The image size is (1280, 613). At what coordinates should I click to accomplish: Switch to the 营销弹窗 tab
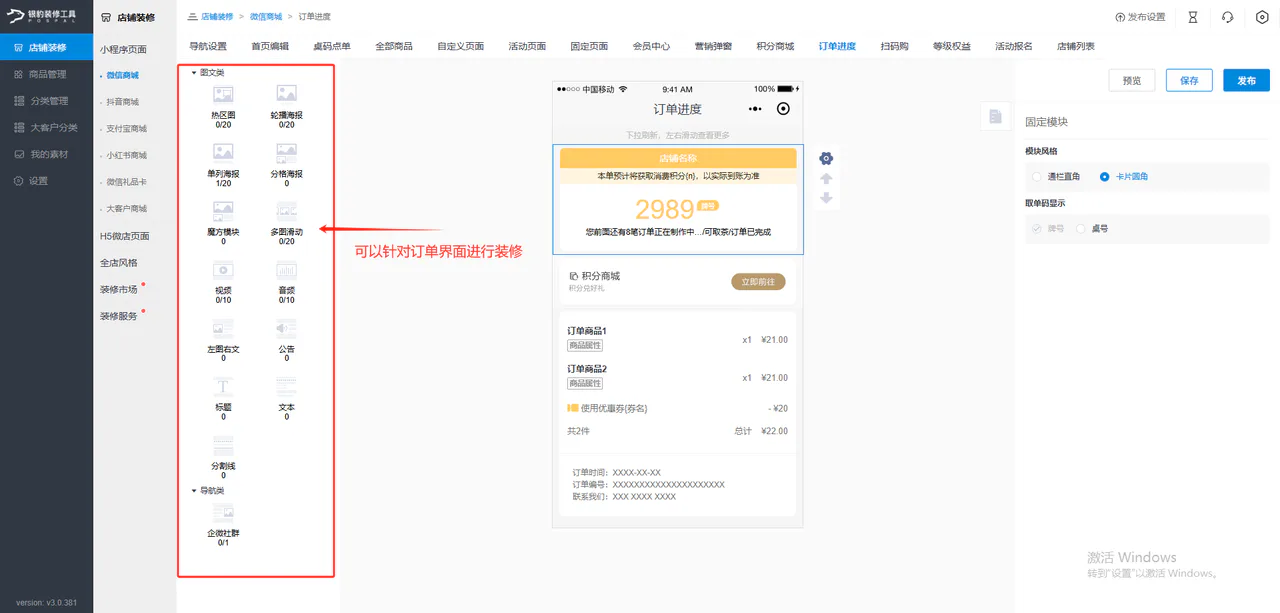(x=713, y=46)
